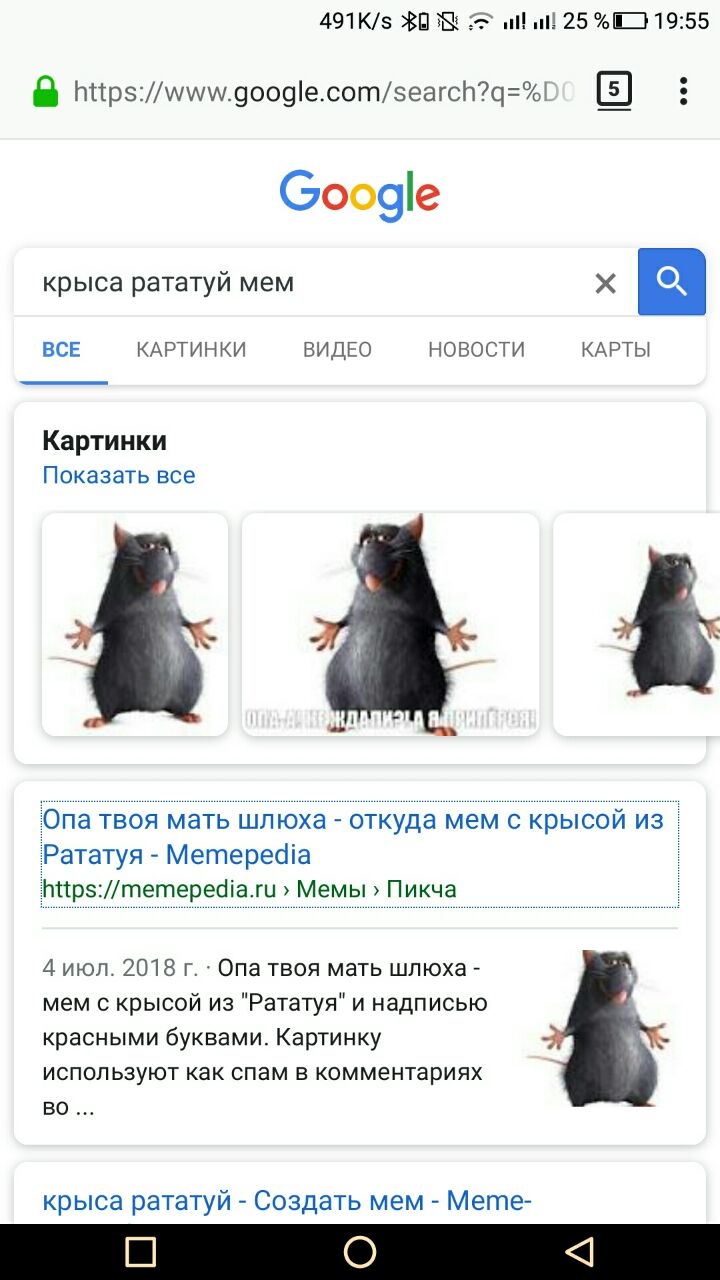This screenshot has width=720, height=1280.
Task: Tap Android recent apps square button
Action: coord(141,1251)
